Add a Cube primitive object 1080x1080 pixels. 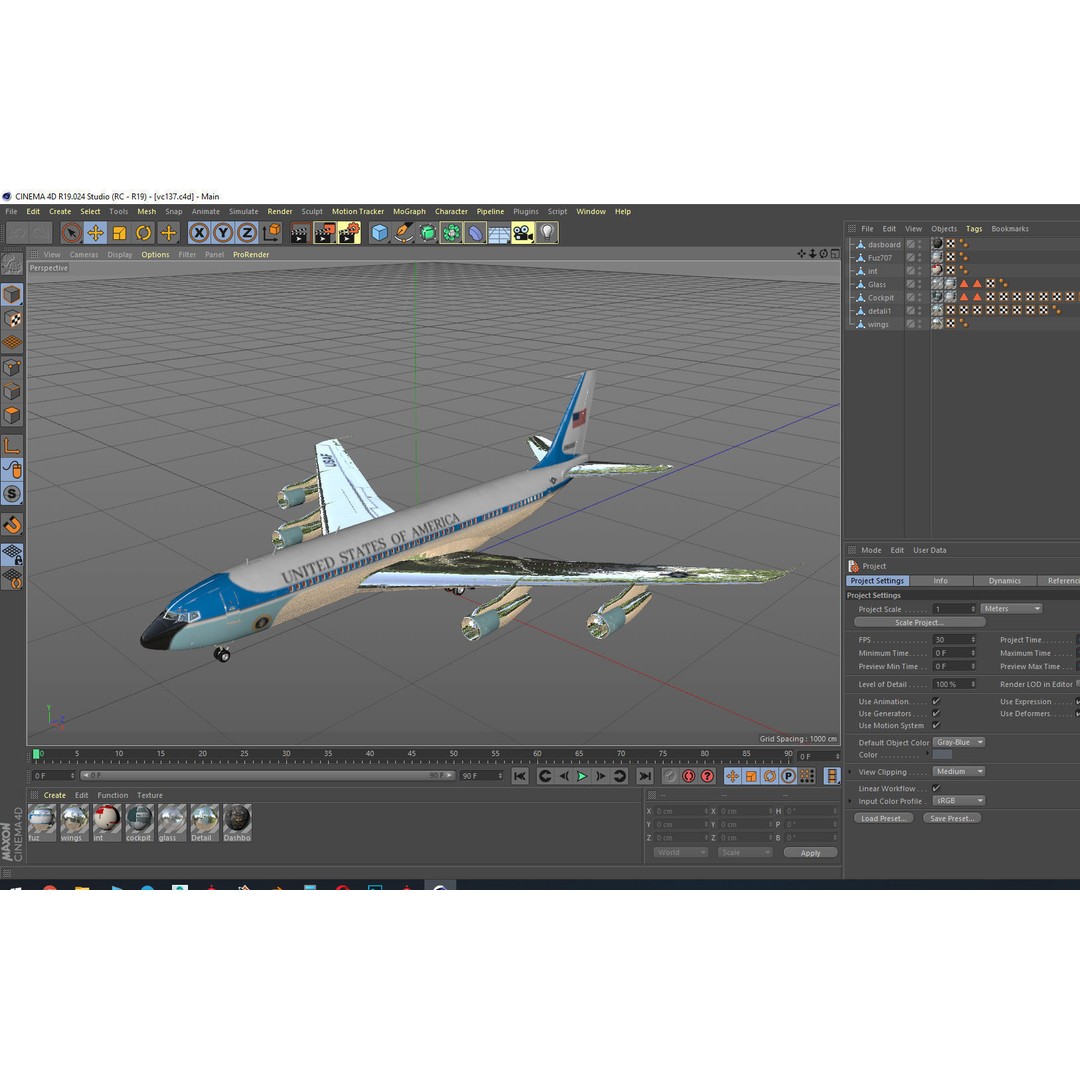pos(380,233)
